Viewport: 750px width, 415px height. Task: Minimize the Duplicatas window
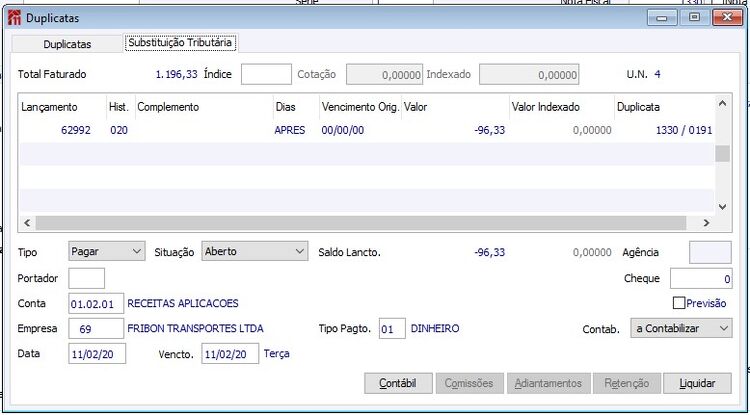coord(662,18)
